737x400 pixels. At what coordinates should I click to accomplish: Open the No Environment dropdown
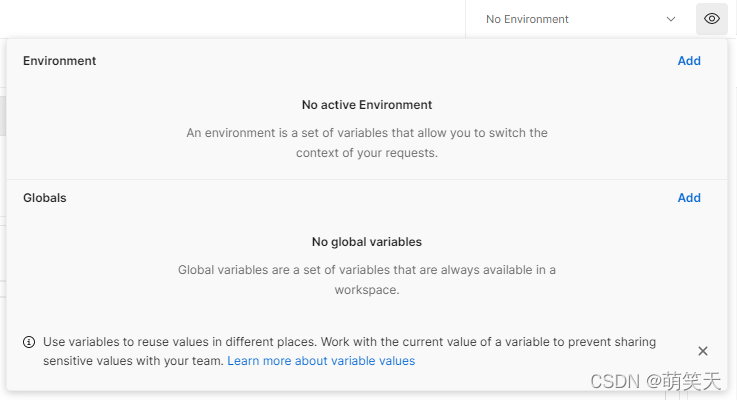click(575, 19)
